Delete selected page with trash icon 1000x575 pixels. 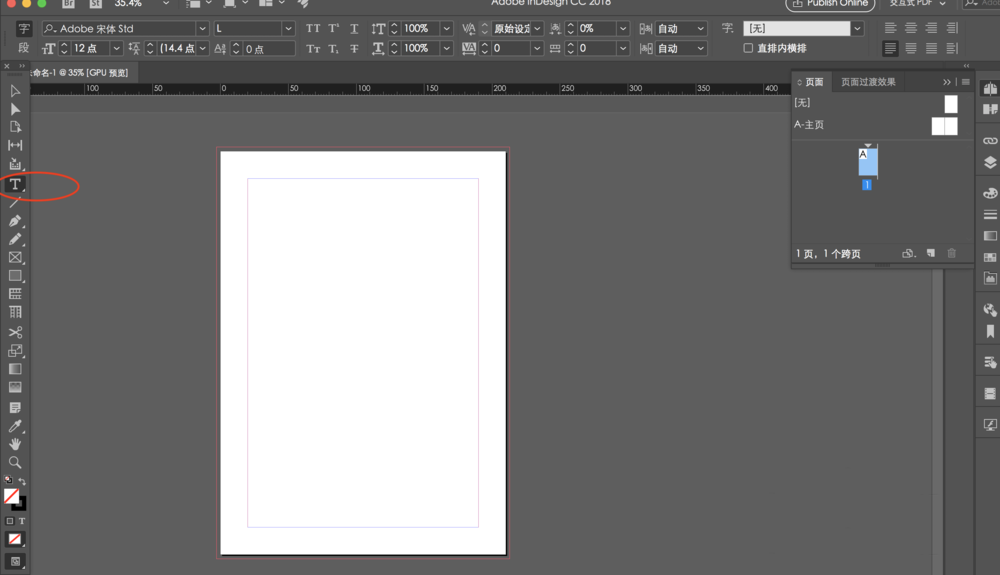coord(951,254)
